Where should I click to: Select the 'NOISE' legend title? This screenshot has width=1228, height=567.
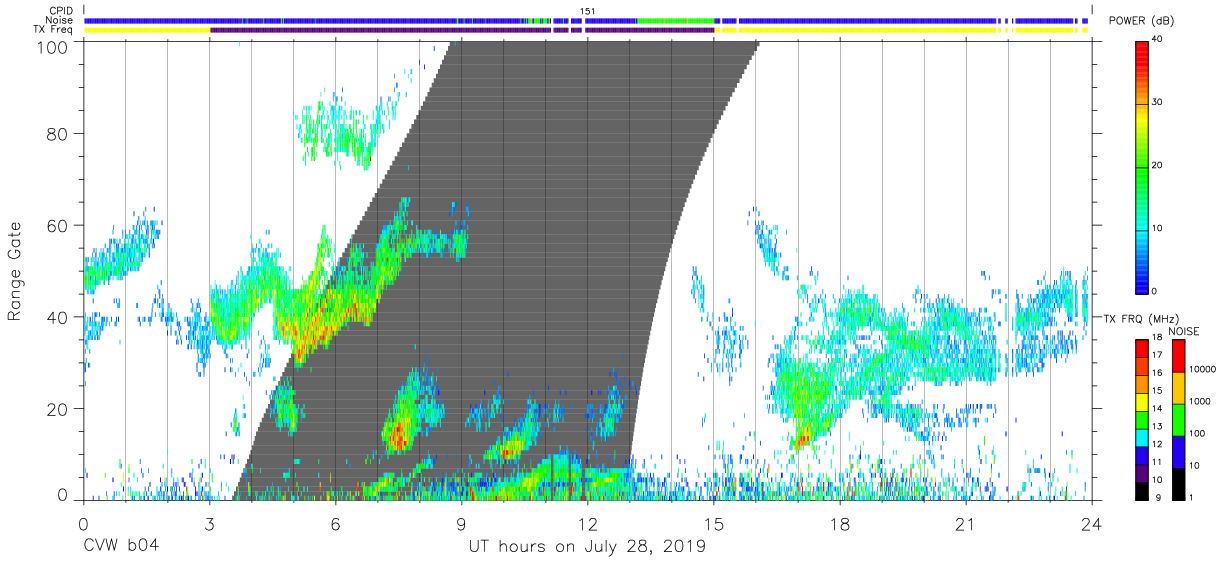tap(1183, 331)
